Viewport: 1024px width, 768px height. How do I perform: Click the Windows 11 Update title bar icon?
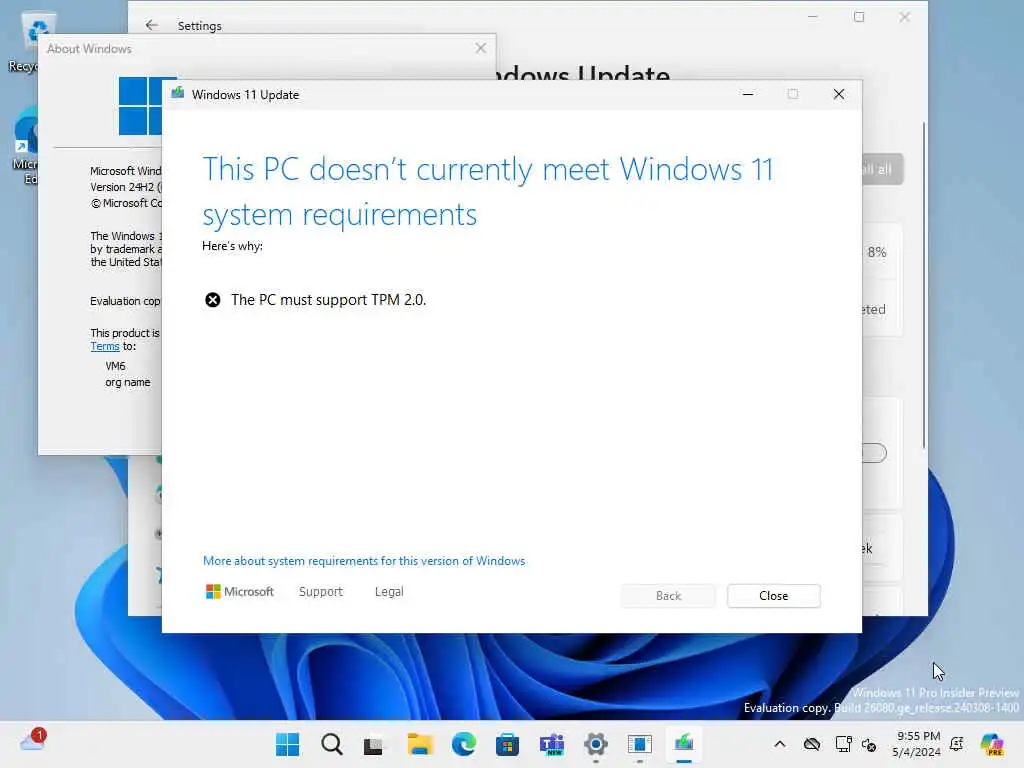click(178, 94)
